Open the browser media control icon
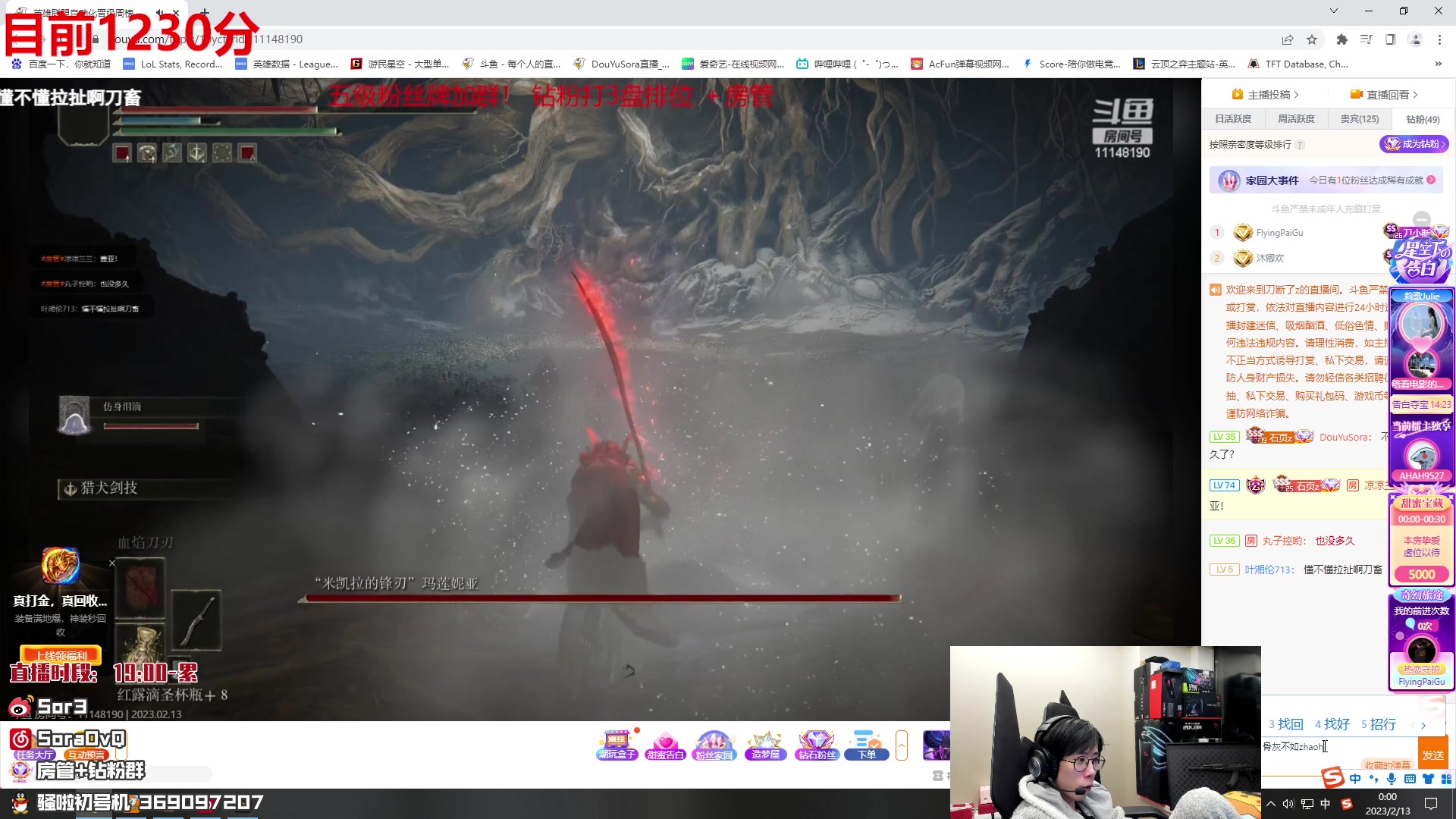Screen dimensions: 1456x819 pyautogui.click(x=1367, y=39)
